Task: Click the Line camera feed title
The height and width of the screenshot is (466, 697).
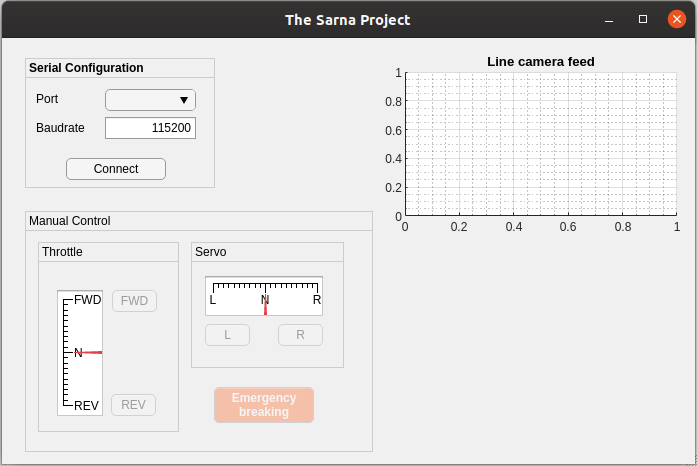Action: [x=540, y=62]
